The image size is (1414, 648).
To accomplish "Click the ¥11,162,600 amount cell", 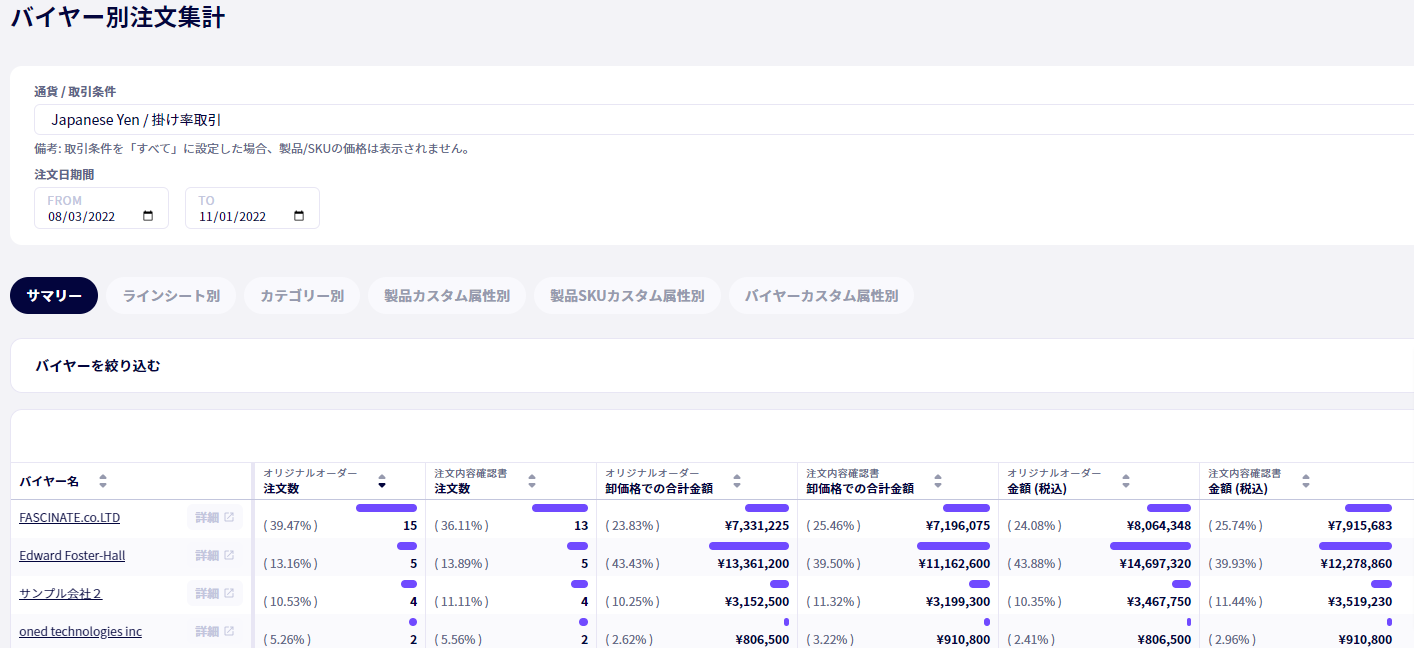I will tap(954, 563).
